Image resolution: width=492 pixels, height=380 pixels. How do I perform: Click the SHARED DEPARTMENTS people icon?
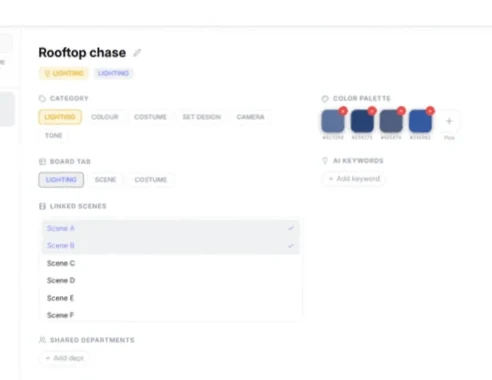pyautogui.click(x=42, y=340)
